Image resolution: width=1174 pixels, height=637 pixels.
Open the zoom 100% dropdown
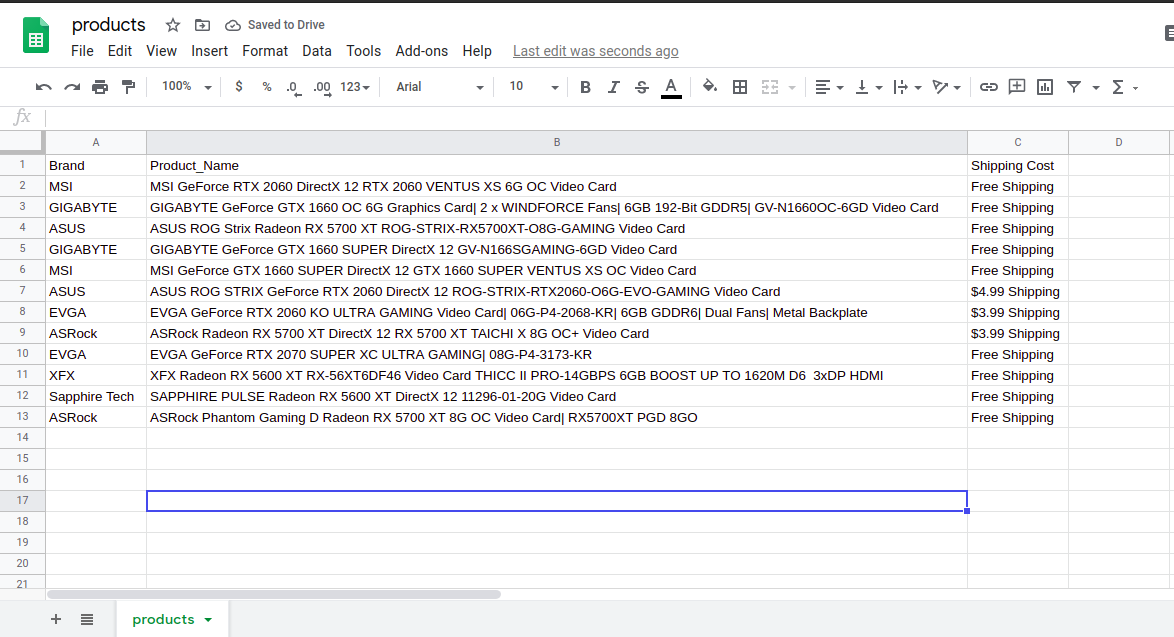(187, 87)
